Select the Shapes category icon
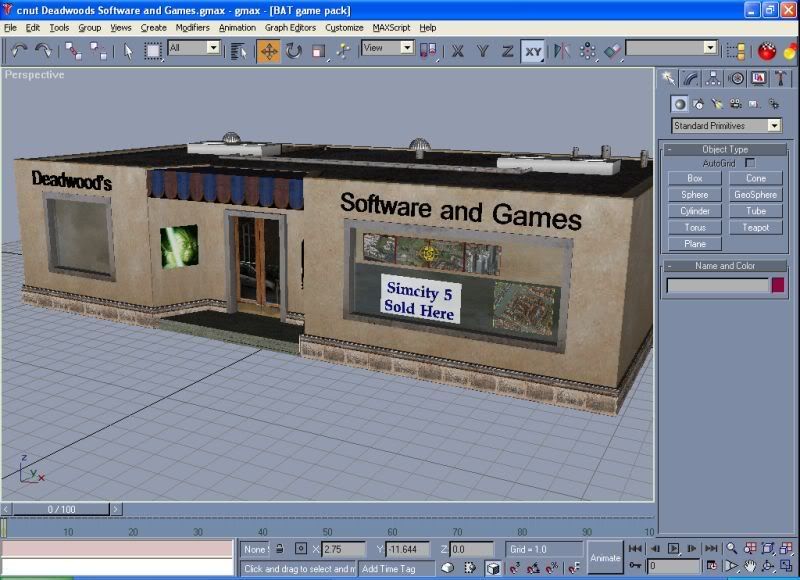The height and width of the screenshot is (580, 800). pyautogui.click(x=698, y=104)
